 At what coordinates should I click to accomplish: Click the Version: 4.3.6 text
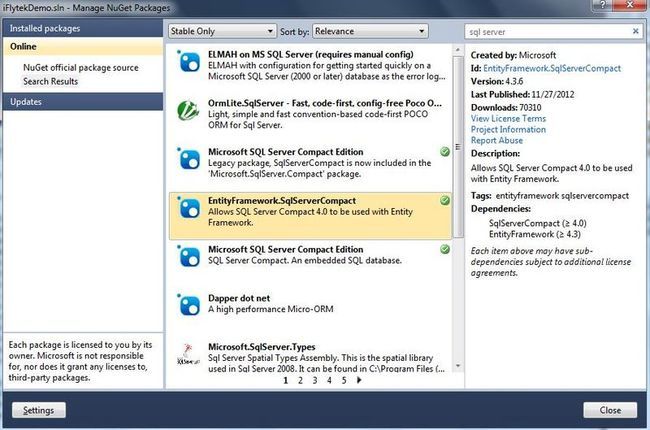pos(497,81)
